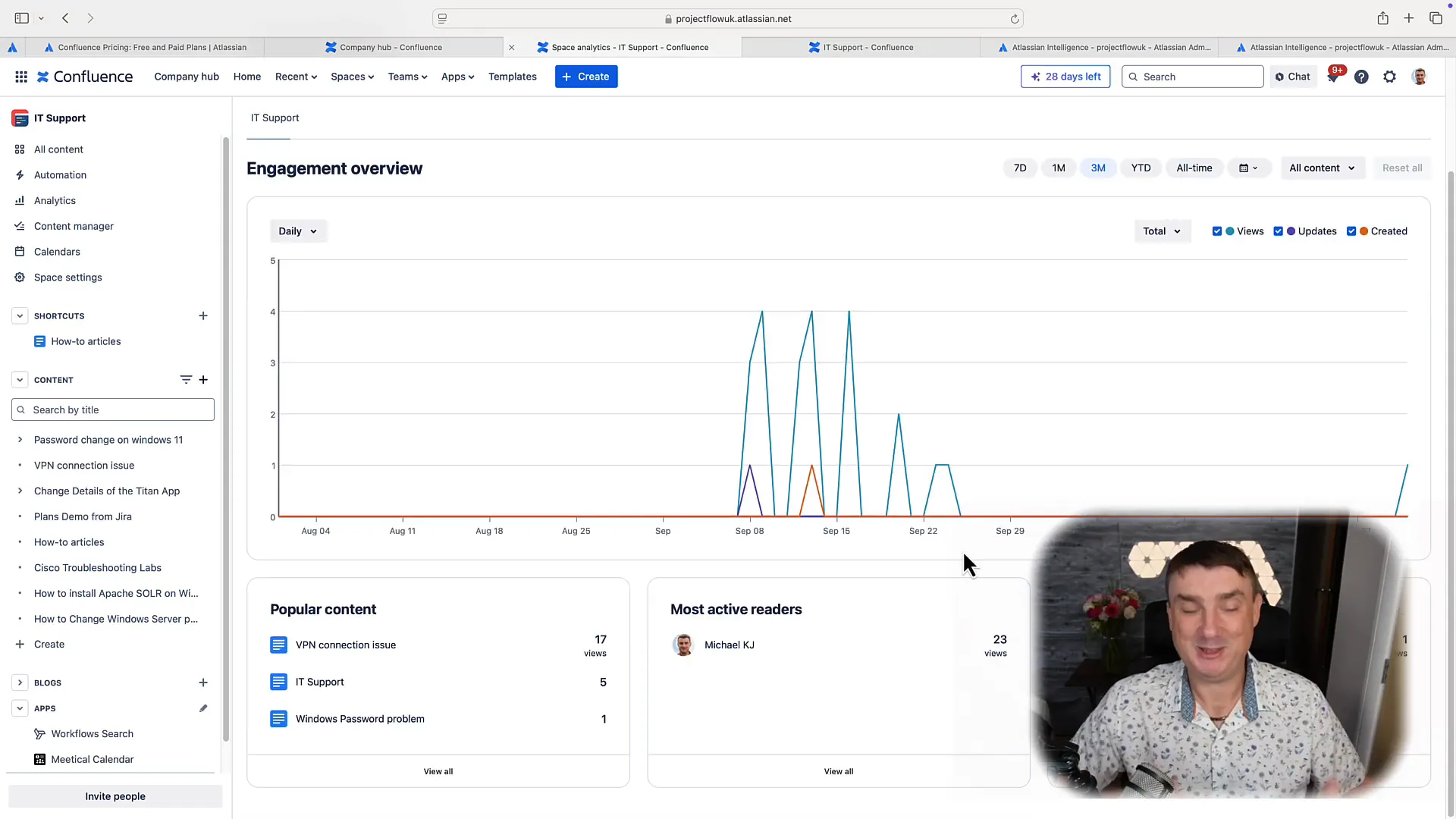Edit apps with the pencil icon
1456x819 pixels.
click(203, 709)
